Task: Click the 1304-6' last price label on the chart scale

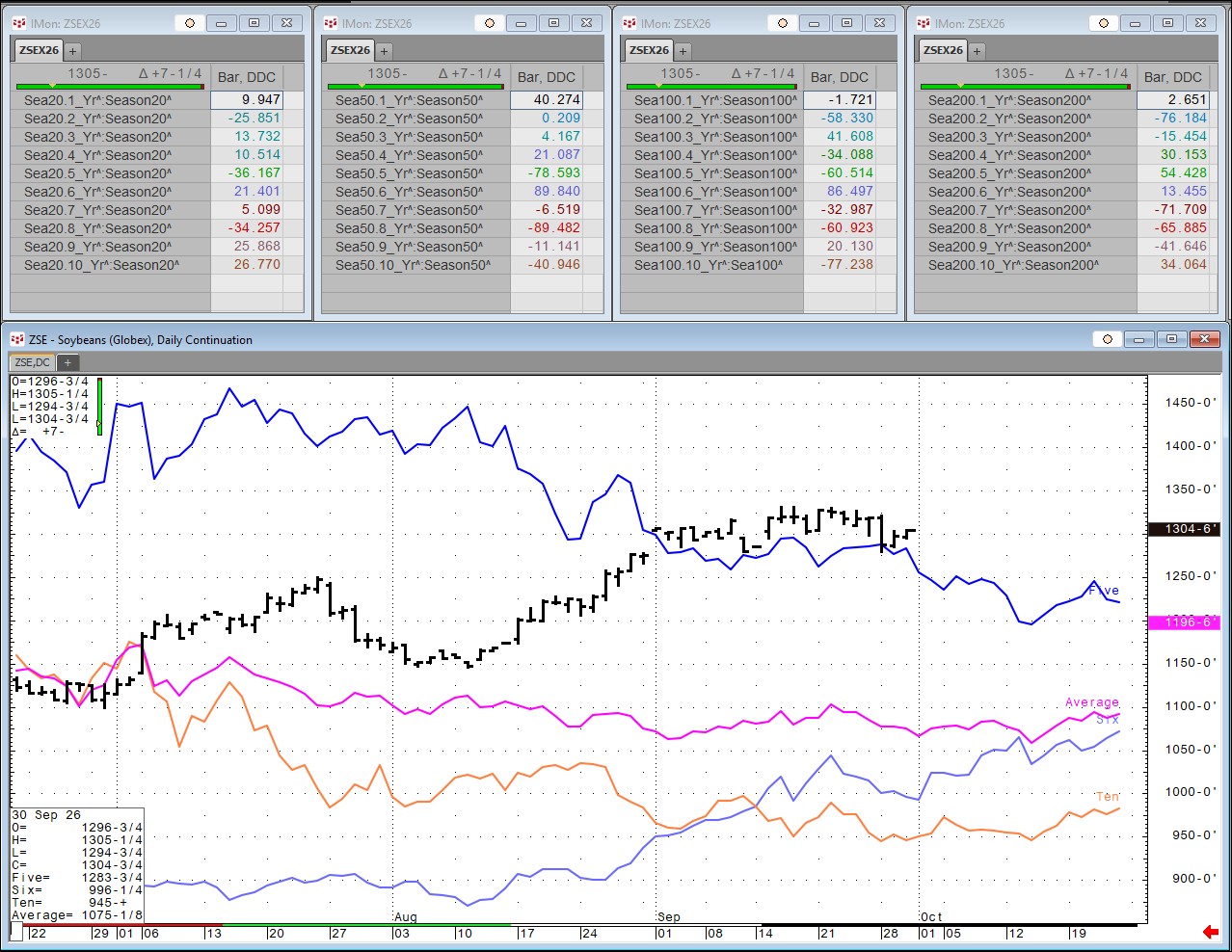Action: tap(1185, 529)
